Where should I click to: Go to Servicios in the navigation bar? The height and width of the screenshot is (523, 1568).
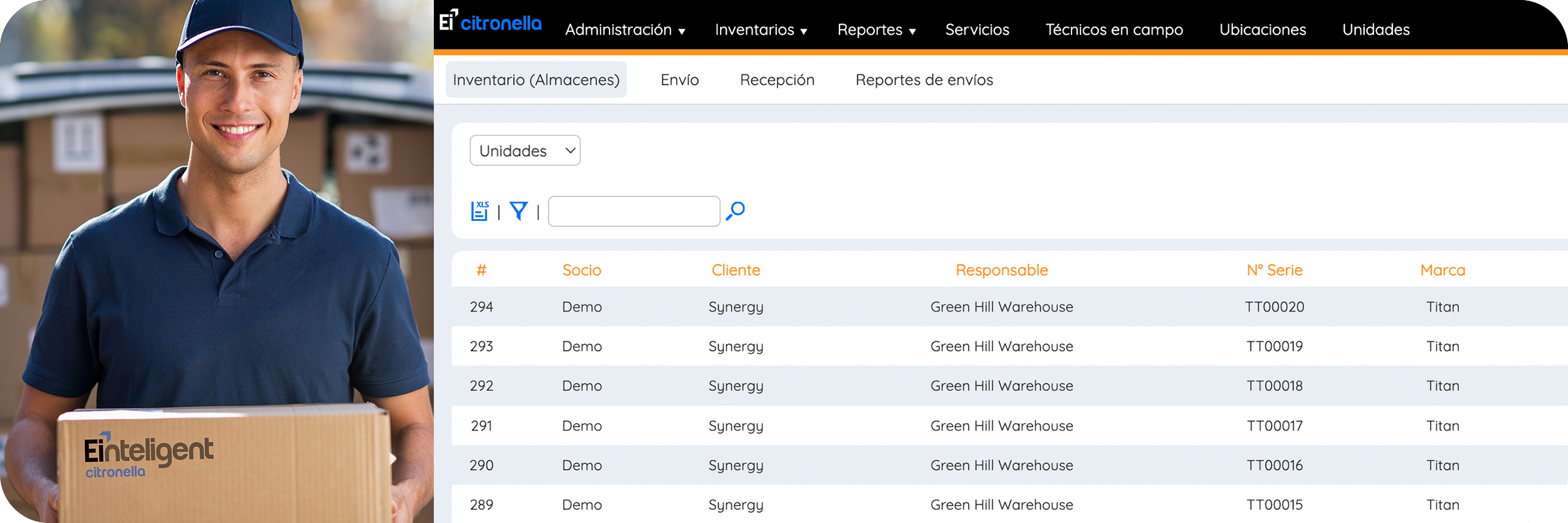click(x=977, y=30)
